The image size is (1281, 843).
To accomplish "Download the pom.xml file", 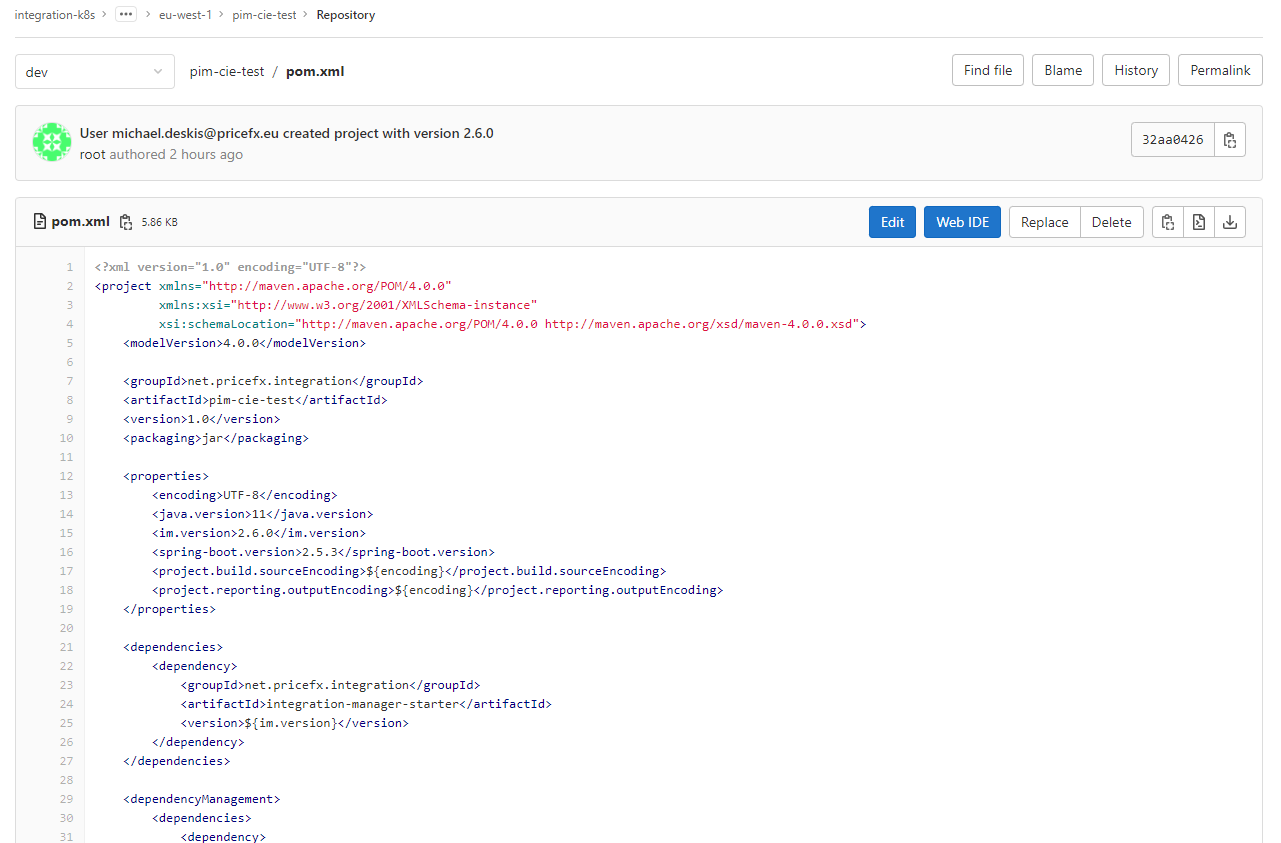I will pyautogui.click(x=1230, y=222).
